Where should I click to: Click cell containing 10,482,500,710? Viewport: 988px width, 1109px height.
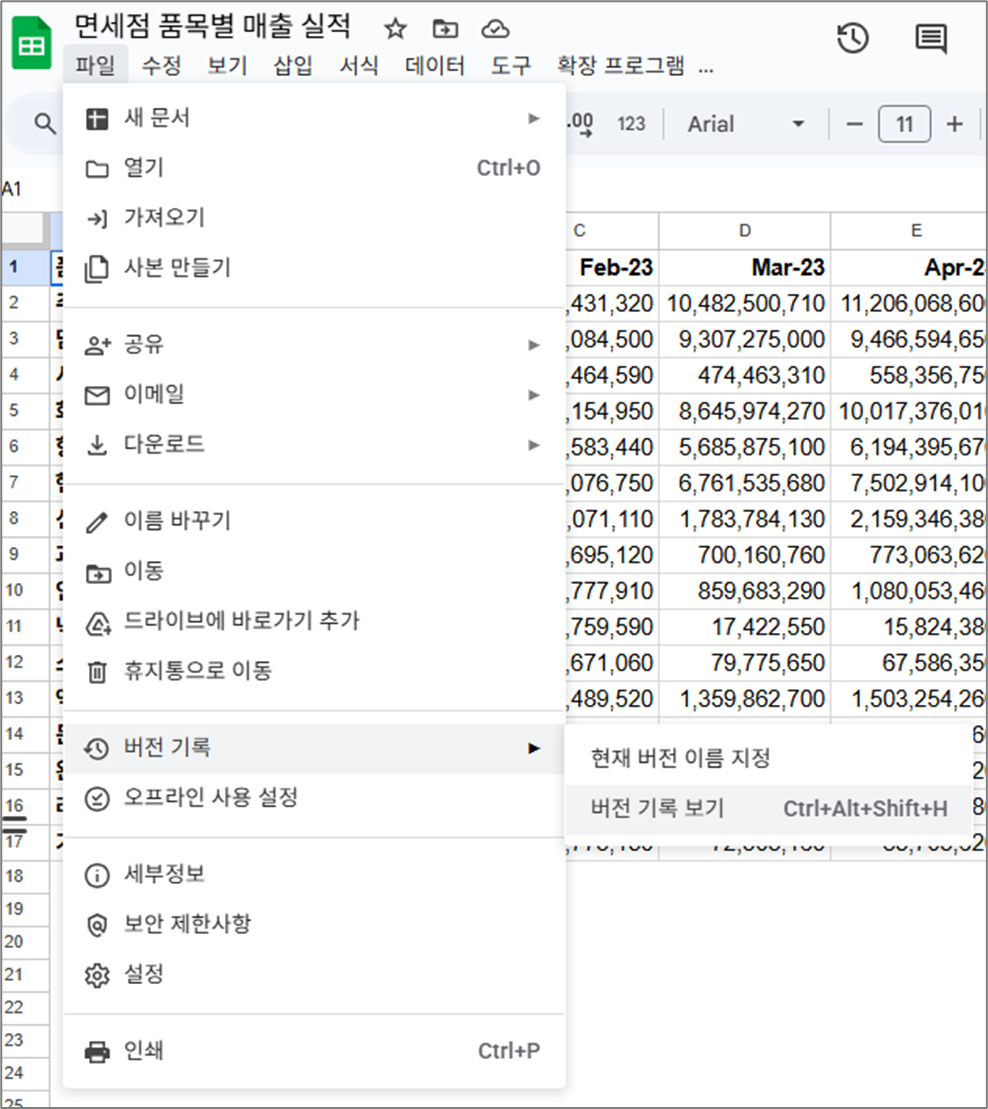tap(745, 303)
